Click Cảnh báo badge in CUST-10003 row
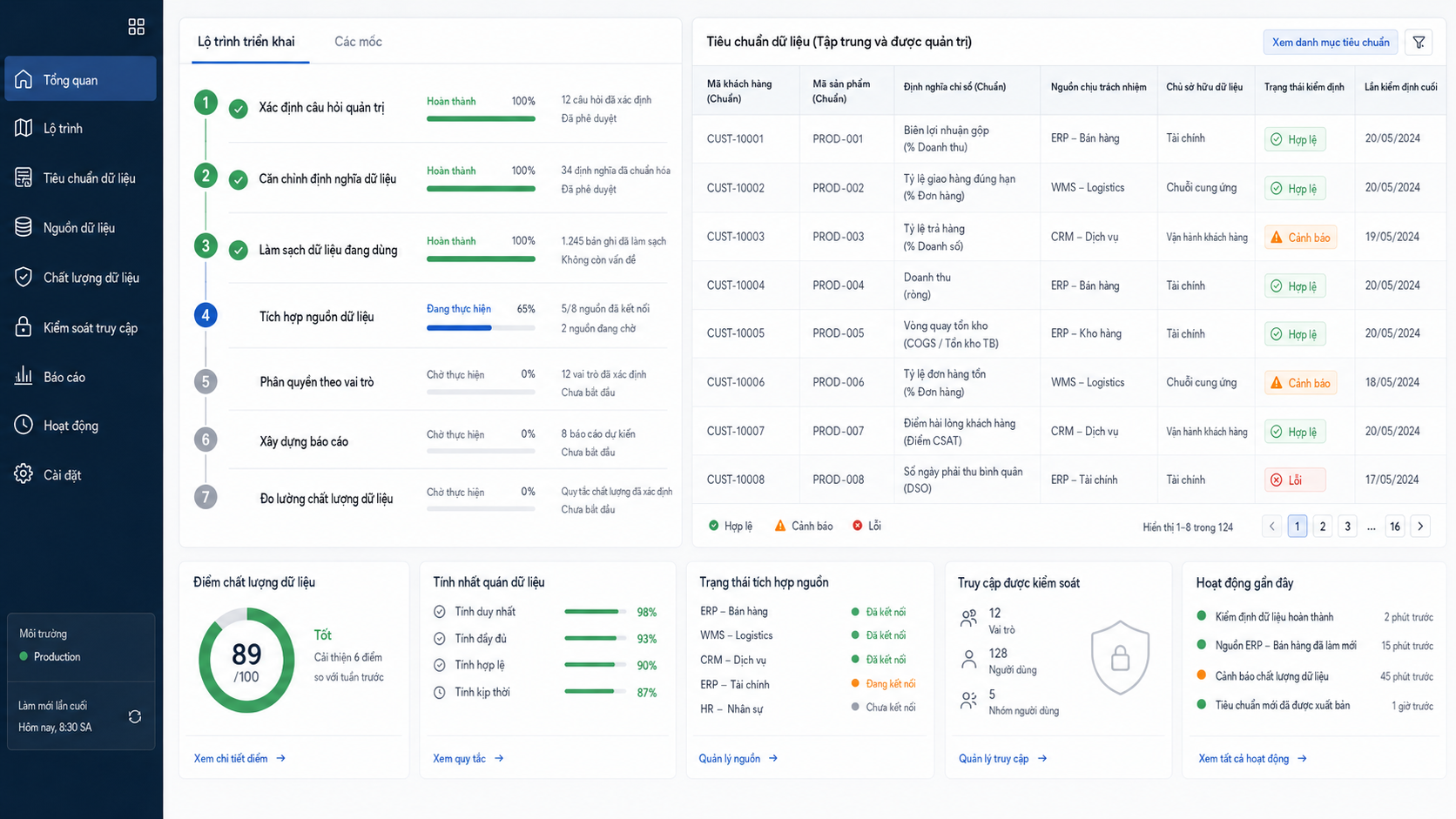Viewport: 1456px width, 819px height. (x=1300, y=238)
